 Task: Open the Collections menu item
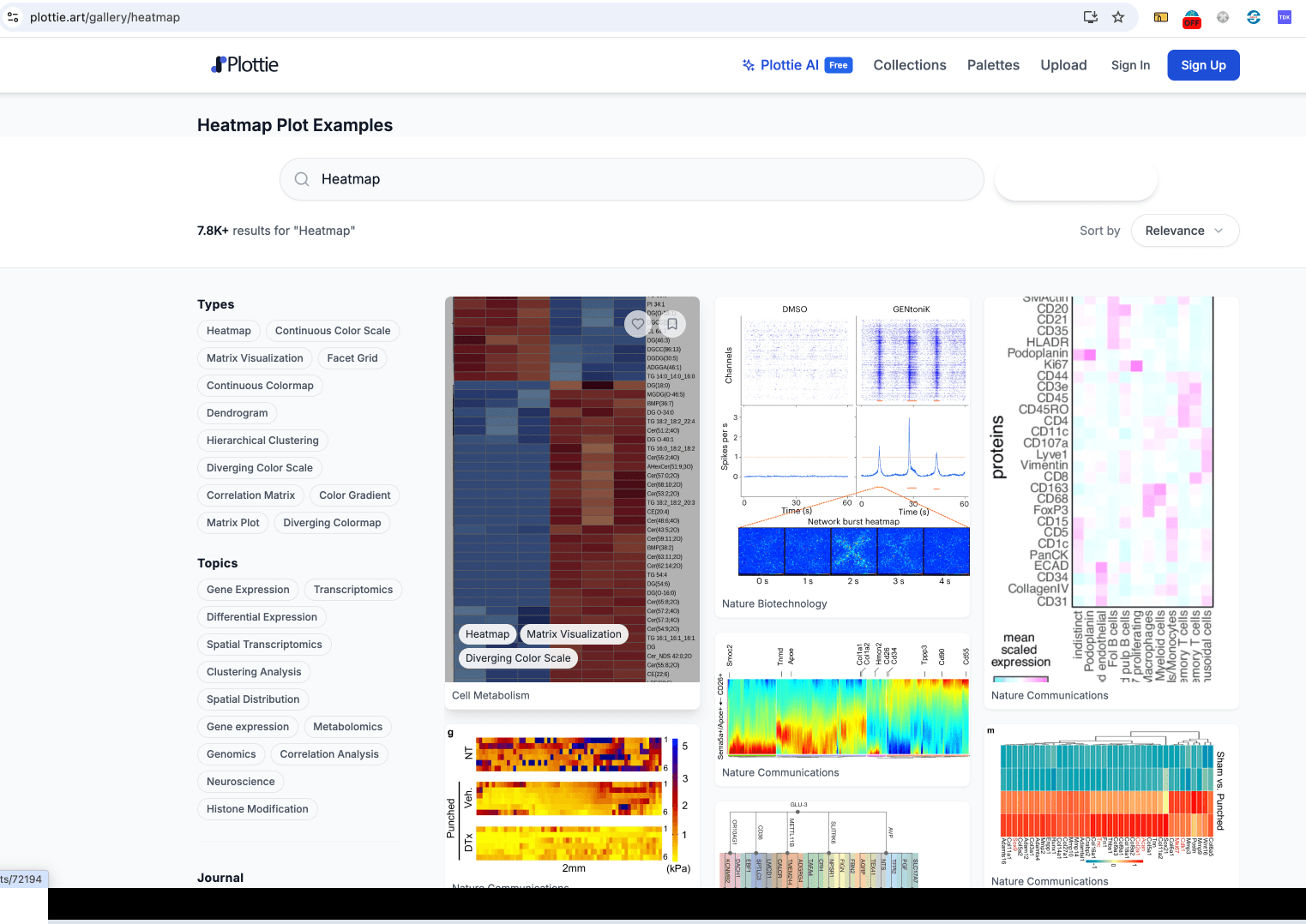910,65
